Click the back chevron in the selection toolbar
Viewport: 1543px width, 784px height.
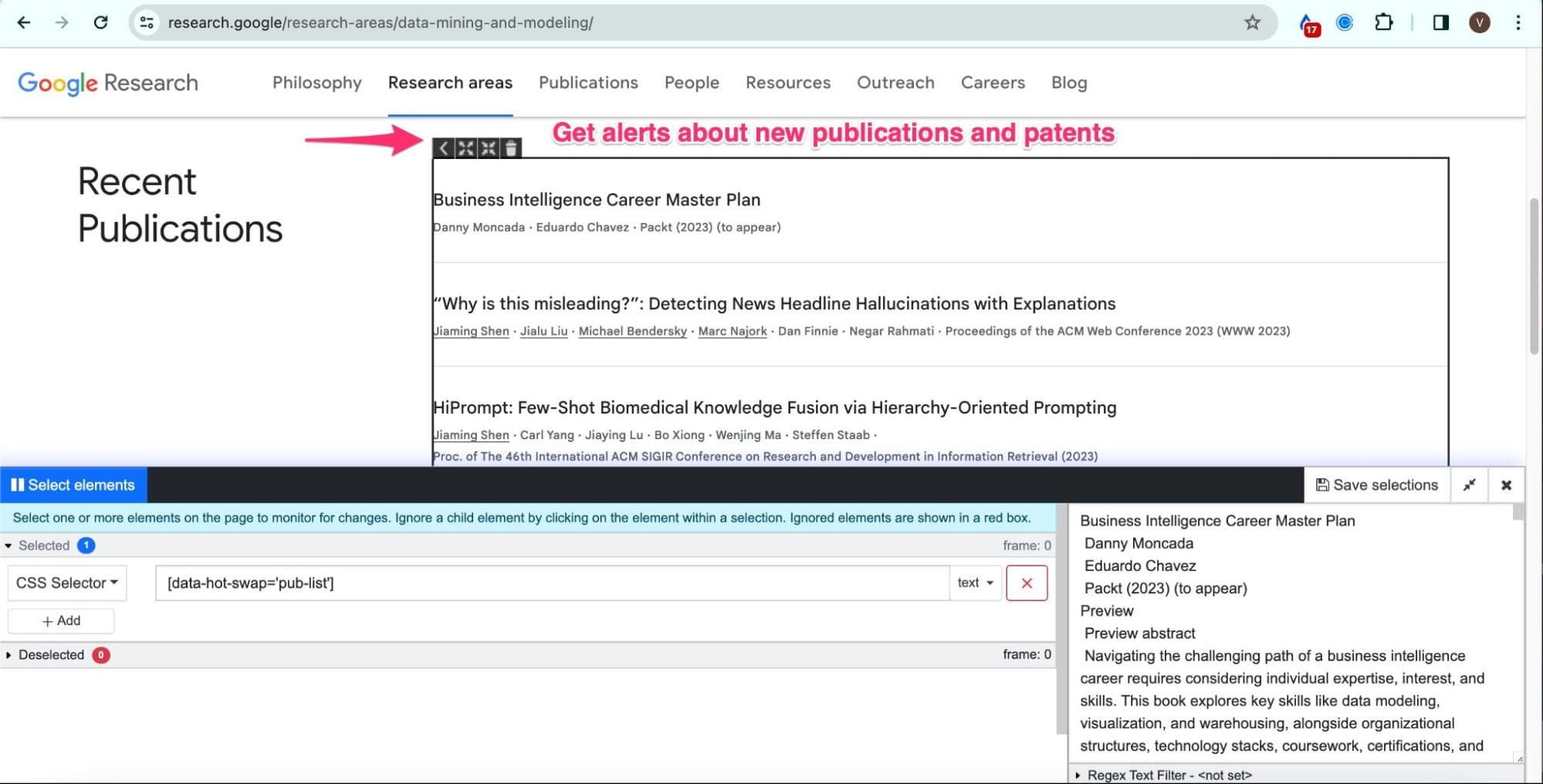coord(444,148)
